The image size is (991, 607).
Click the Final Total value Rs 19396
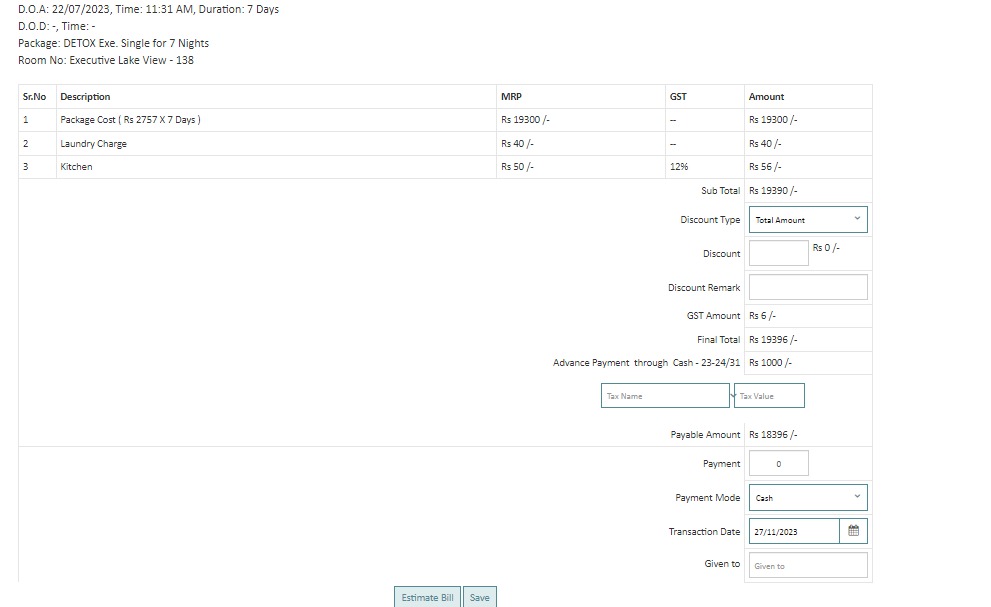pyautogui.click(x=773, y=340)
